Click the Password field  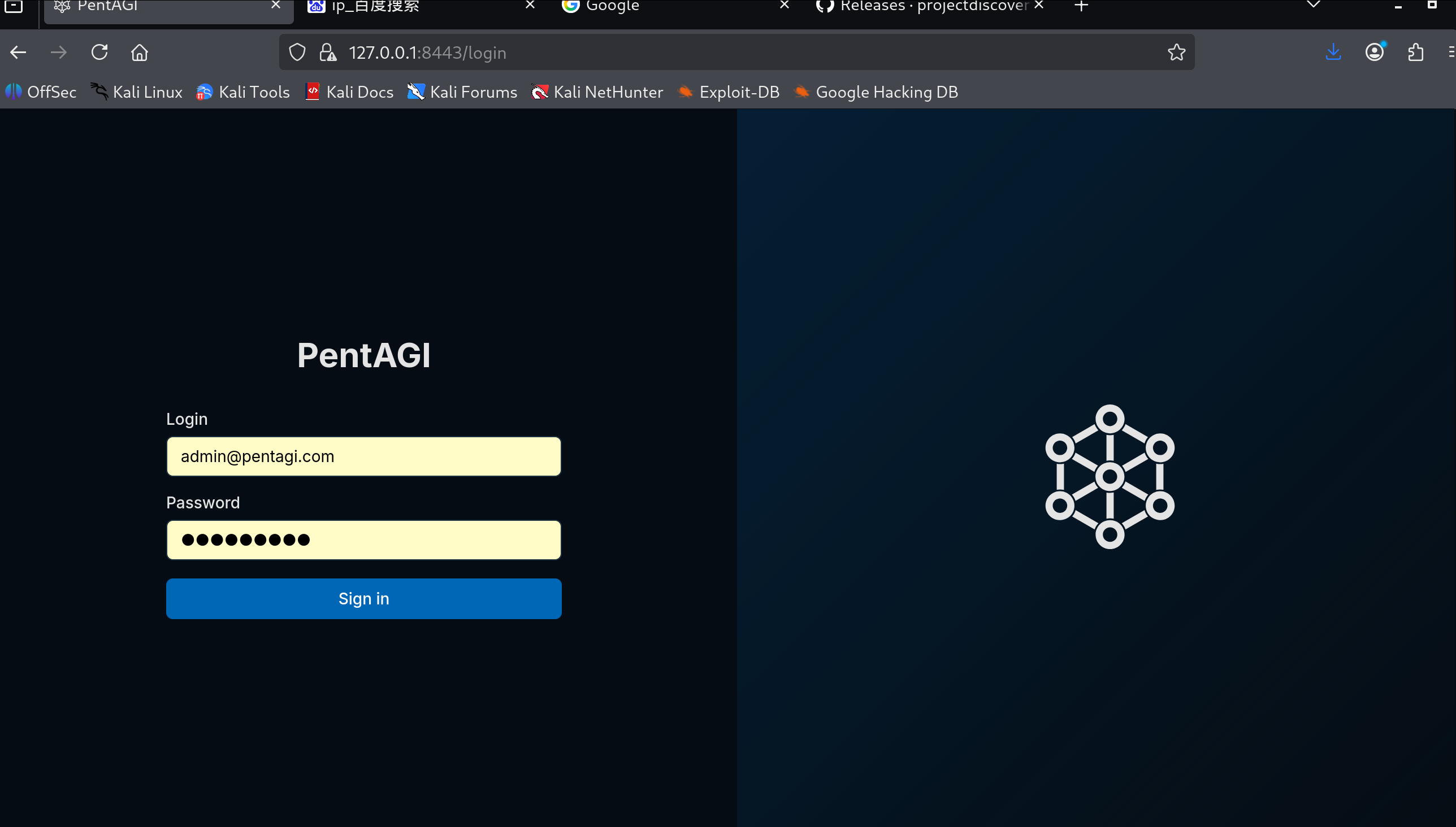coord(363,540)
